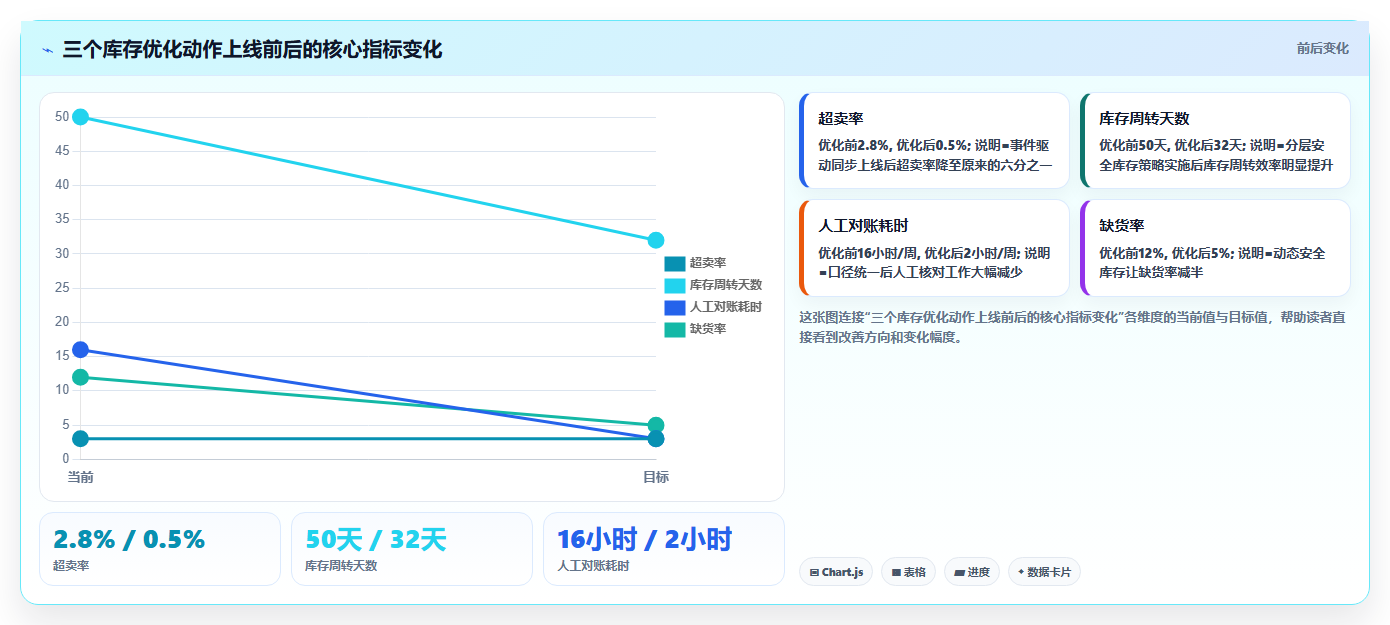Click the chart description paragraph

(1073, 327)
